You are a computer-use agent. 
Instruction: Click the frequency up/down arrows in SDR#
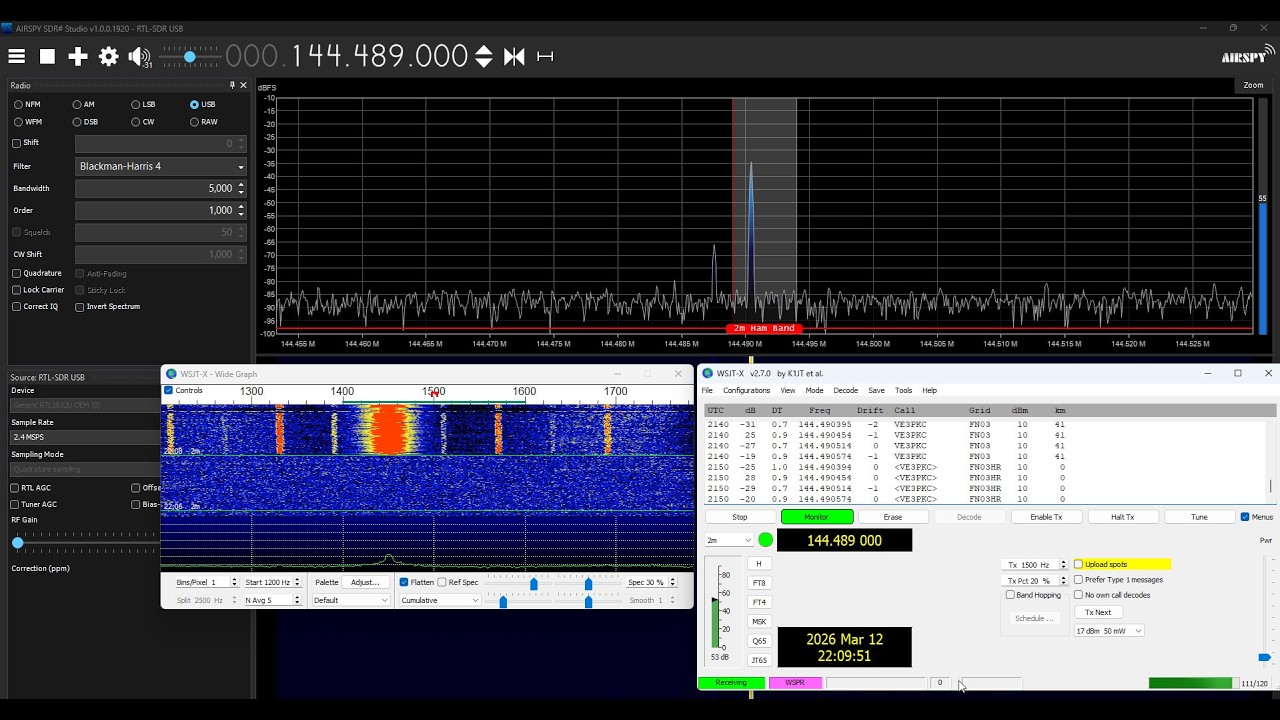[x=484, y=56]
